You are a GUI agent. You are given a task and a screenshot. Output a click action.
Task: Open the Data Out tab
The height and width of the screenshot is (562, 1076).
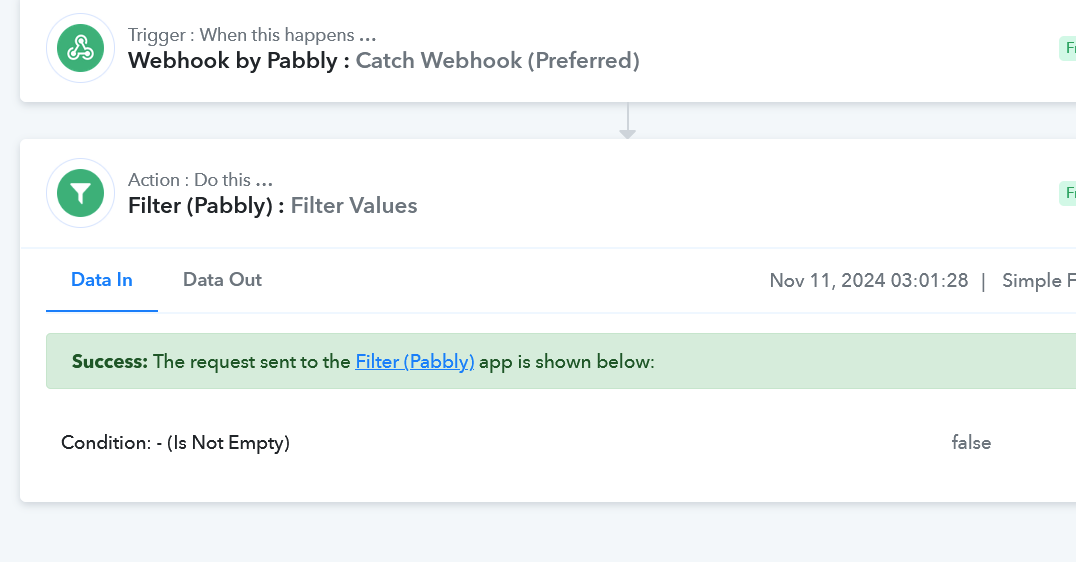(222, 280)
